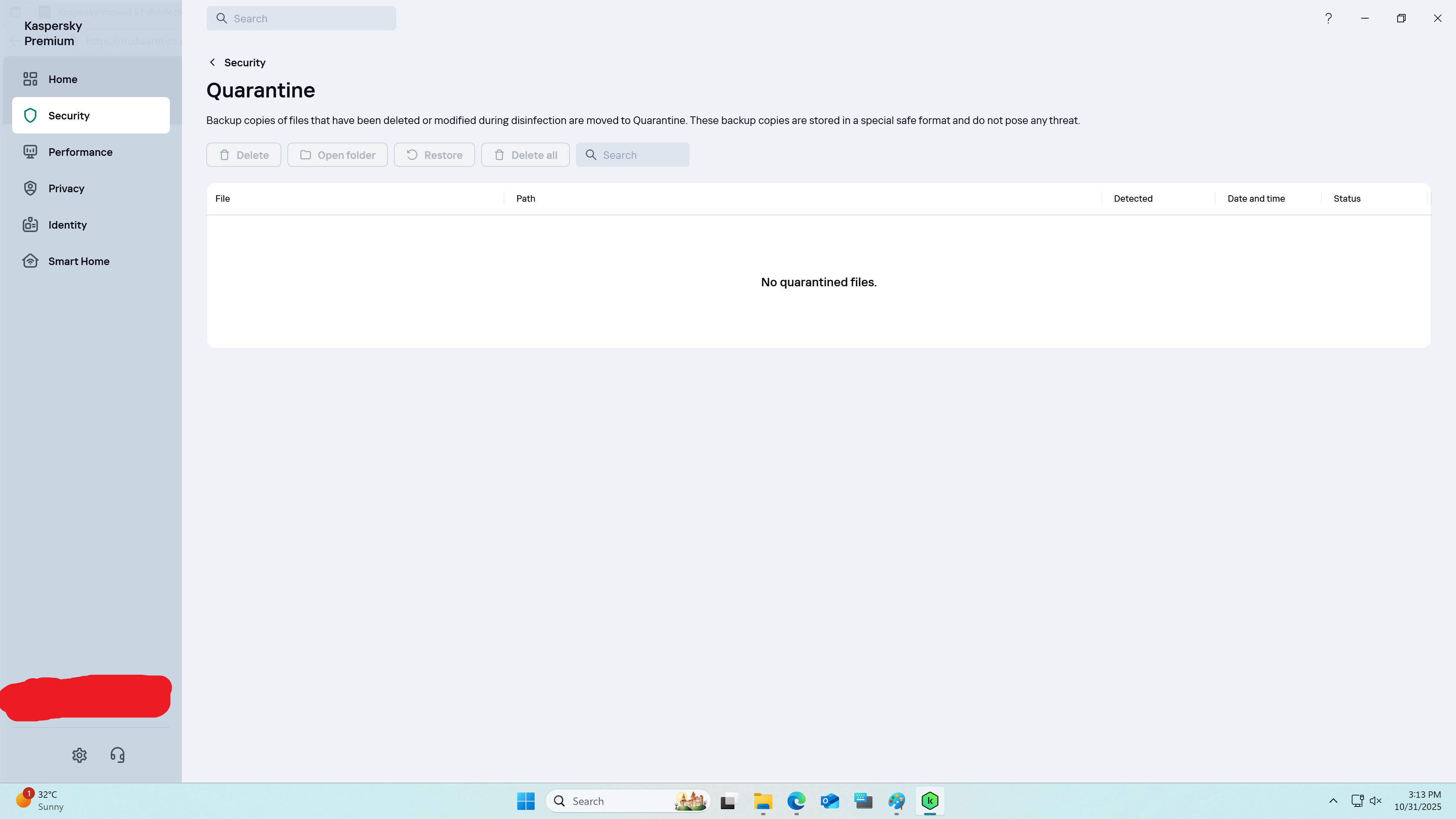Open File Explorer from taskbar
Screen dimensions: 1456x819
763,801
